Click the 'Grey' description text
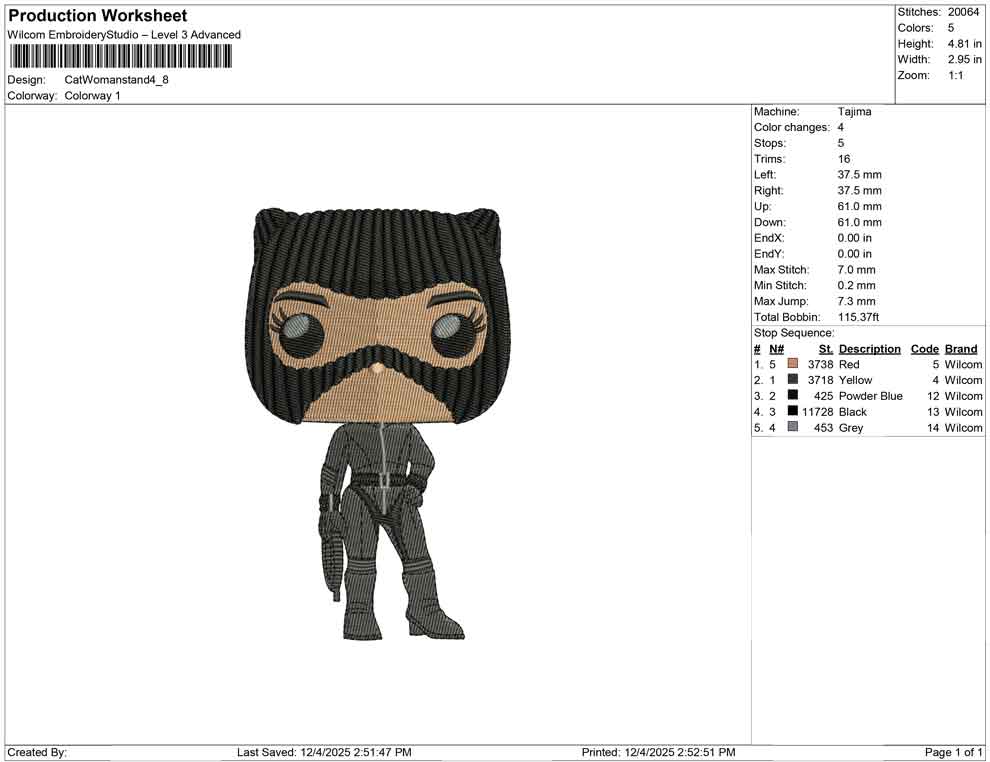Image resolution: width=990 pixels, height=762 pixels. 850,427
